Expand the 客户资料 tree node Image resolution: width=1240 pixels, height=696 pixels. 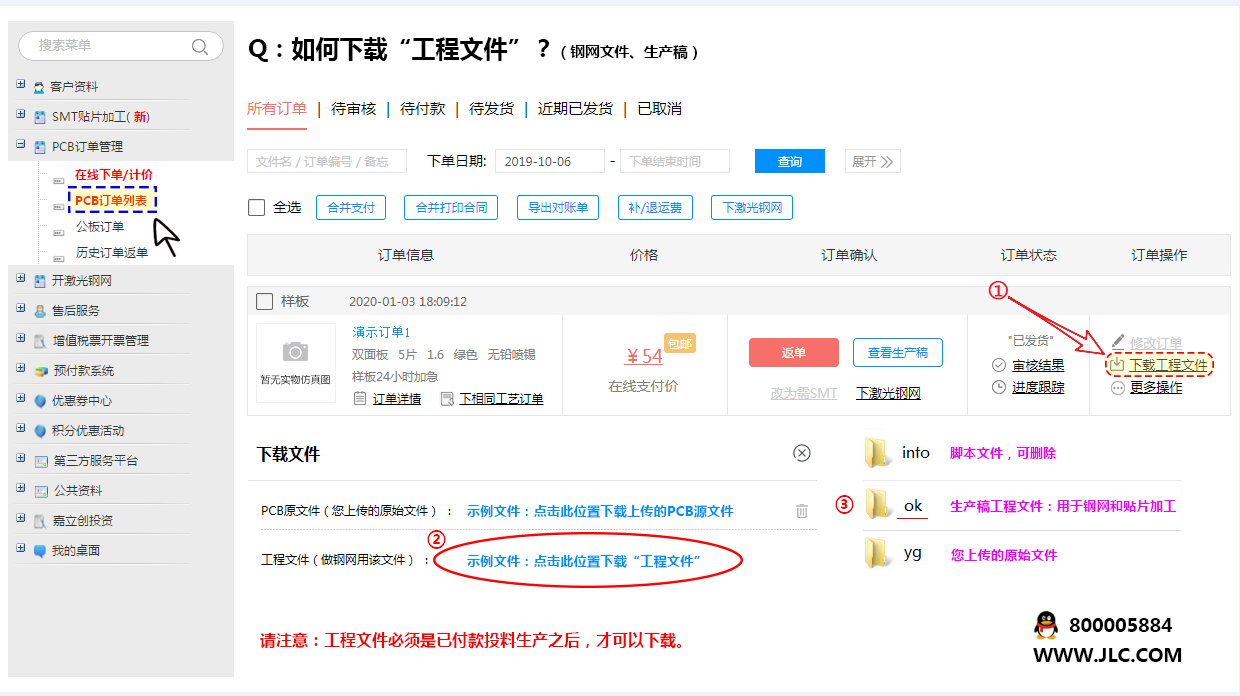[21, 86]
